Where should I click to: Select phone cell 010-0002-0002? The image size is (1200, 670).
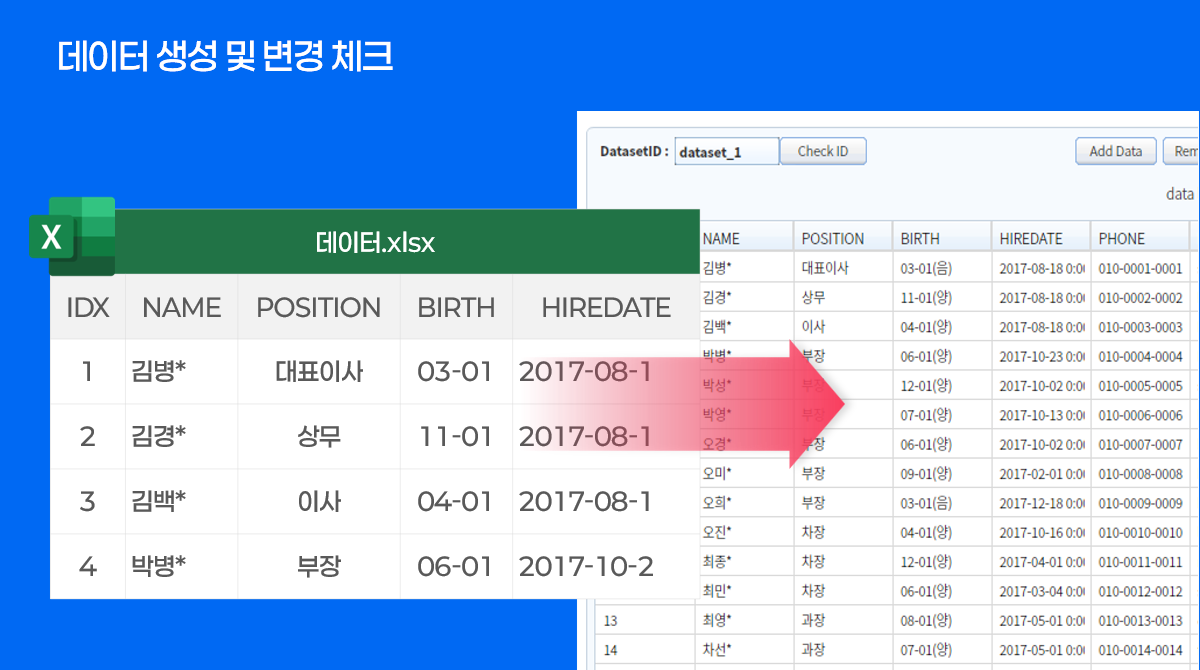tap(1141, 298)
